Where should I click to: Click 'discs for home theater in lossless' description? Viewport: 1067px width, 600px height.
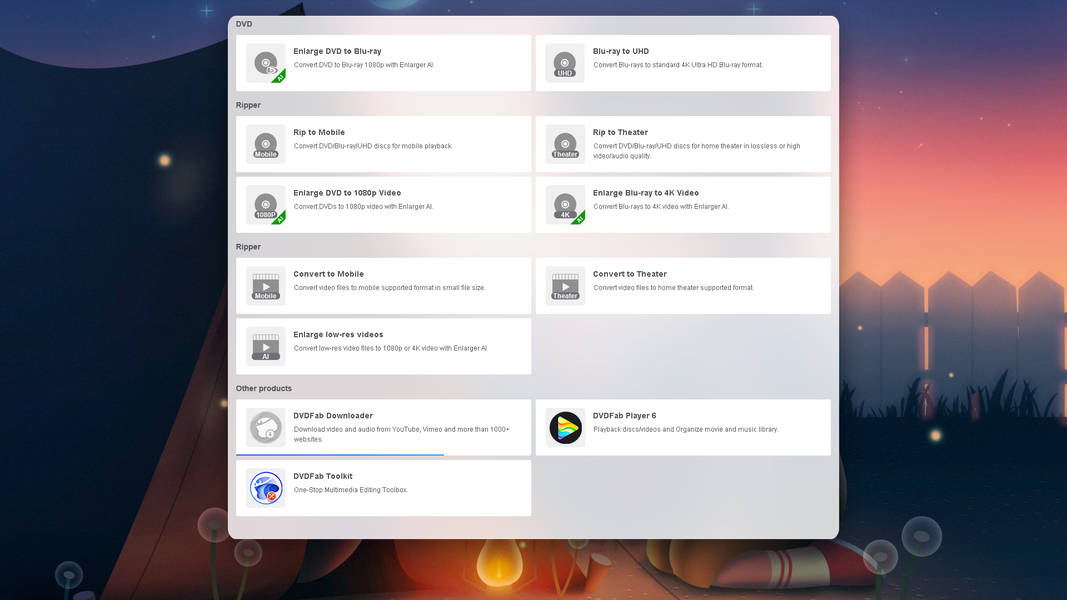696,151
